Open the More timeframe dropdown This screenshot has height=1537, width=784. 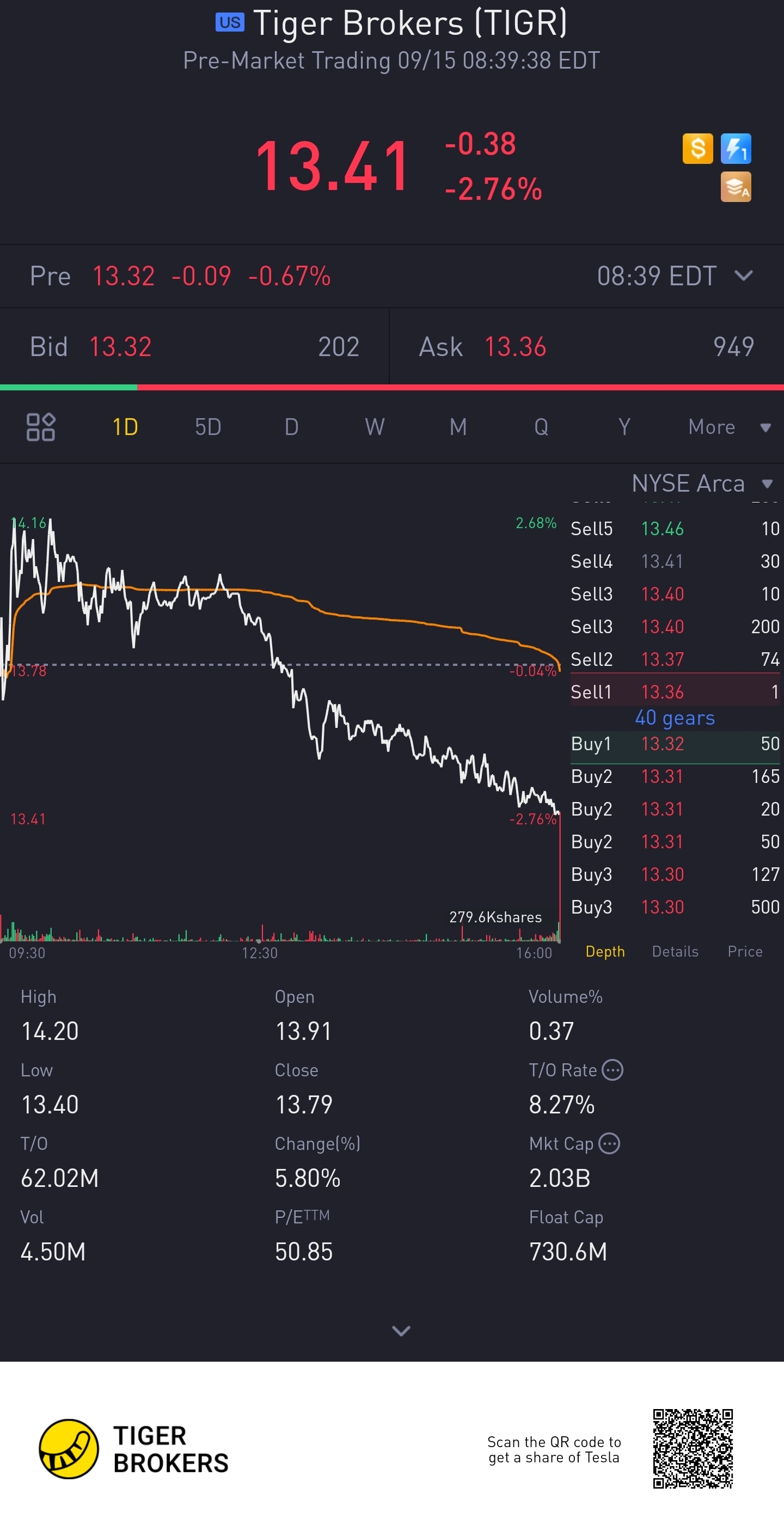pyautogui.click(x=729, y=427)
